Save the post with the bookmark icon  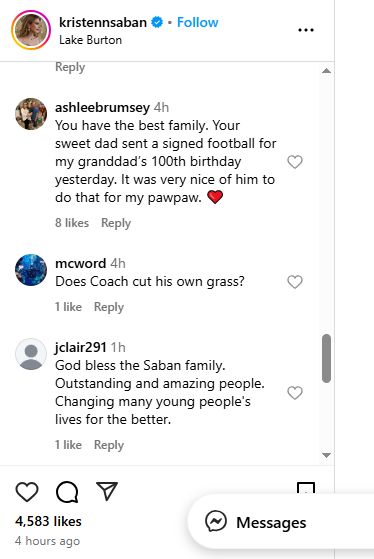(x=306, y=488)
